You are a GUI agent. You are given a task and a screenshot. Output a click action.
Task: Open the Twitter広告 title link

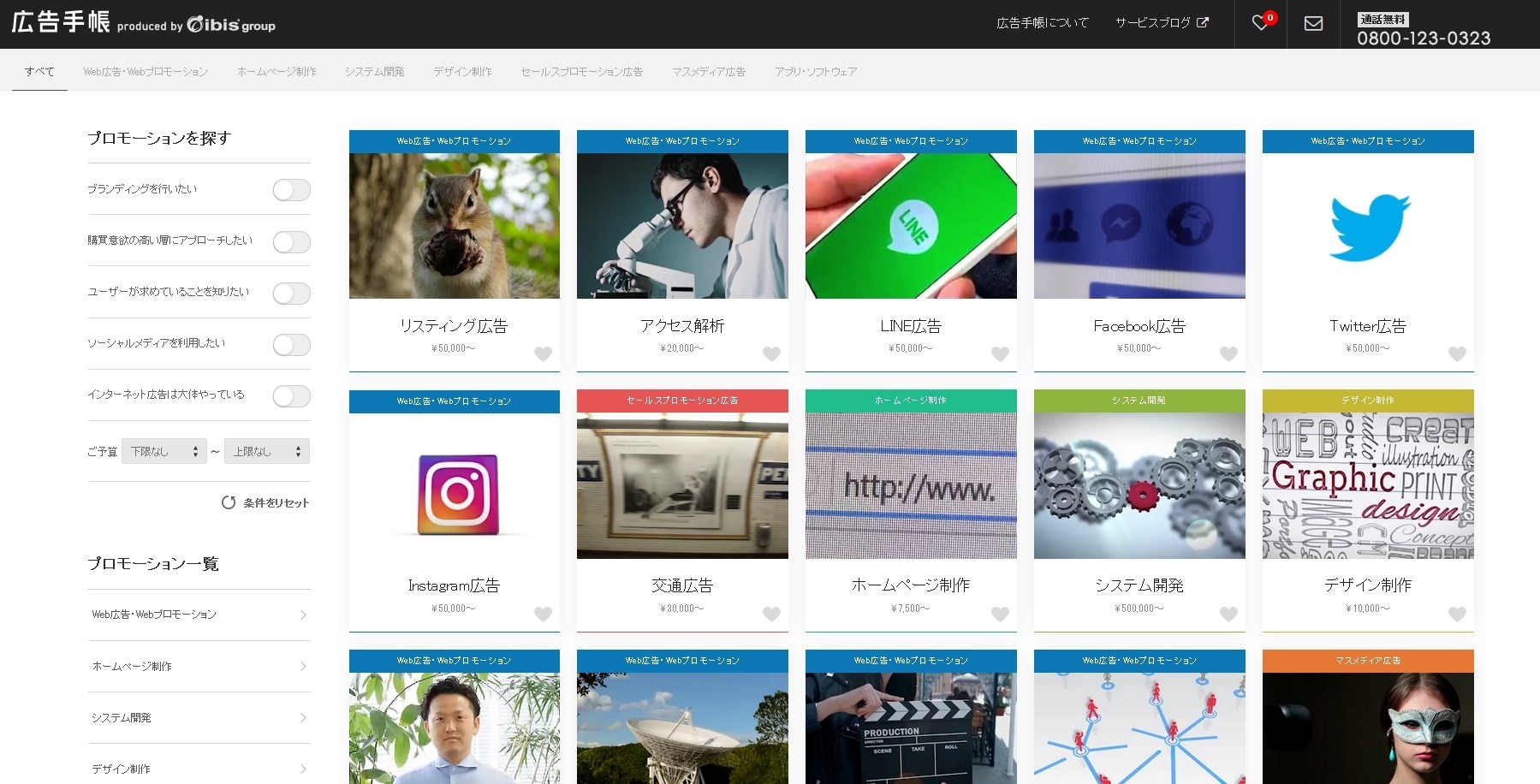1368,326
